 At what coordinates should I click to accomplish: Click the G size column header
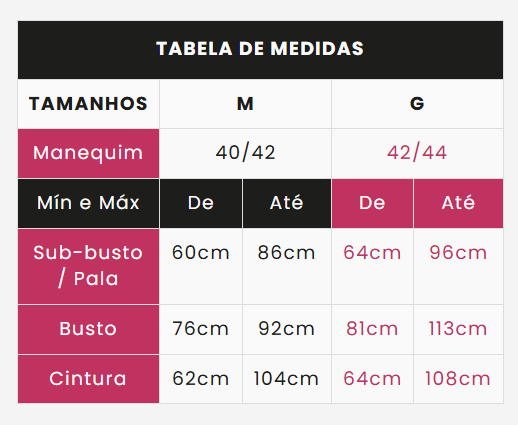417,104
